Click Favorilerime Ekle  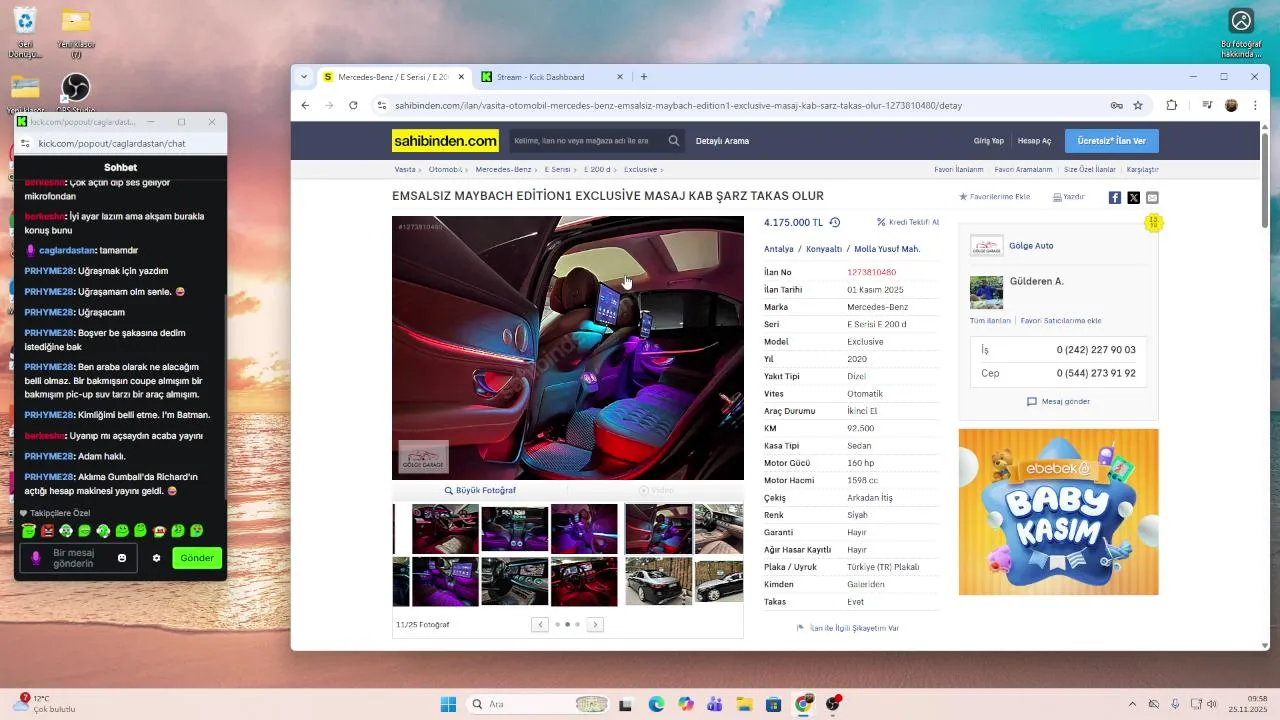[994, 197]
